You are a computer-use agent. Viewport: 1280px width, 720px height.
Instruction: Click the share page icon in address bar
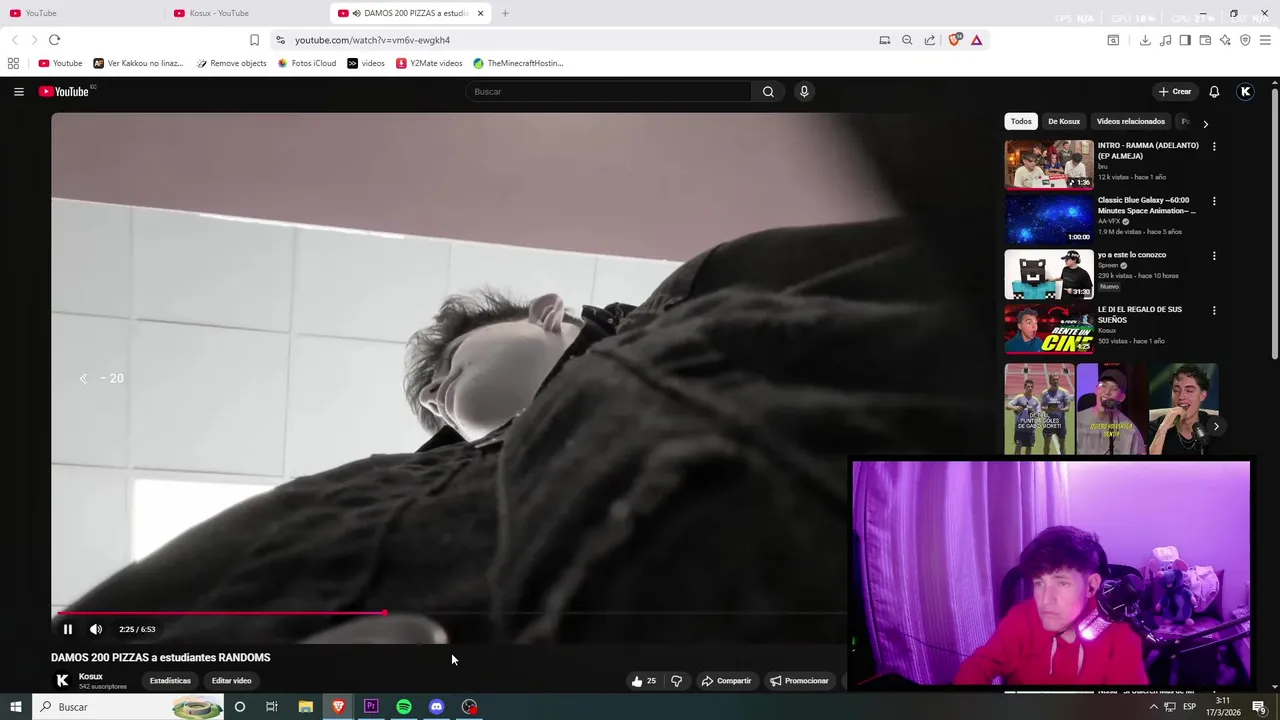tap(930, 40)
